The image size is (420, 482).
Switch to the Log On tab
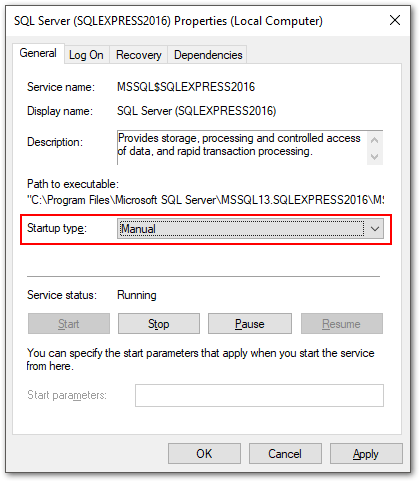tap(86, 55)
